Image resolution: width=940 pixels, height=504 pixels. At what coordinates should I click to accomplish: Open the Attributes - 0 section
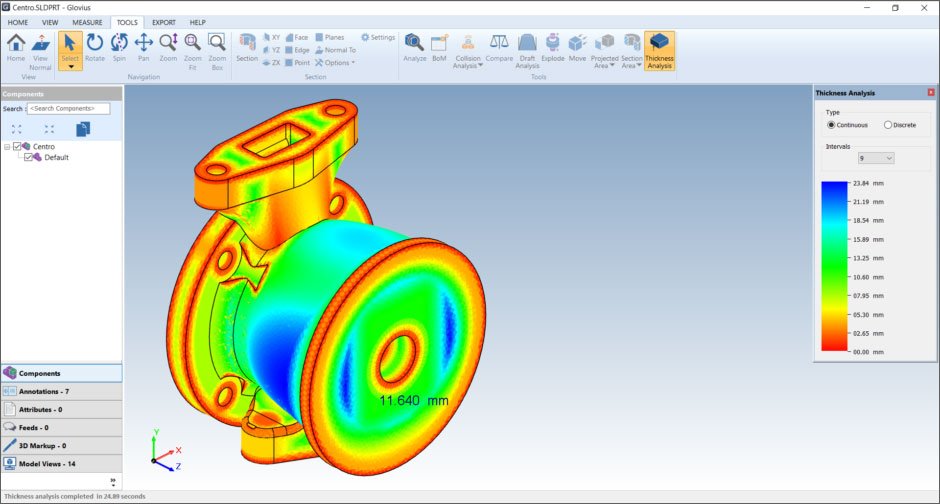point(61,409)
